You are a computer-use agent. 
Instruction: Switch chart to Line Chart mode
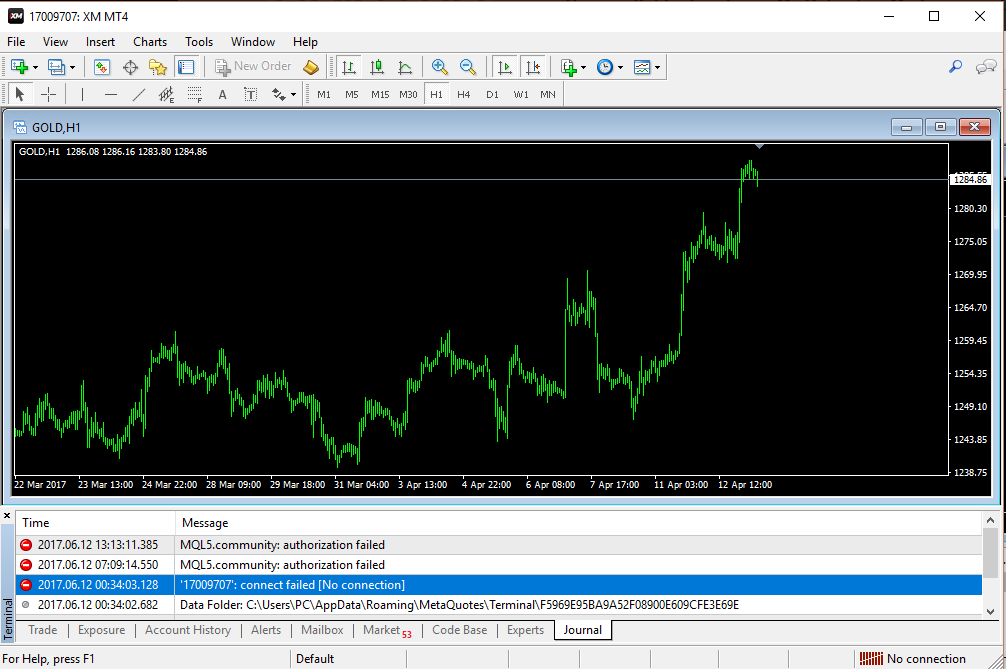(x=405, y=67)
